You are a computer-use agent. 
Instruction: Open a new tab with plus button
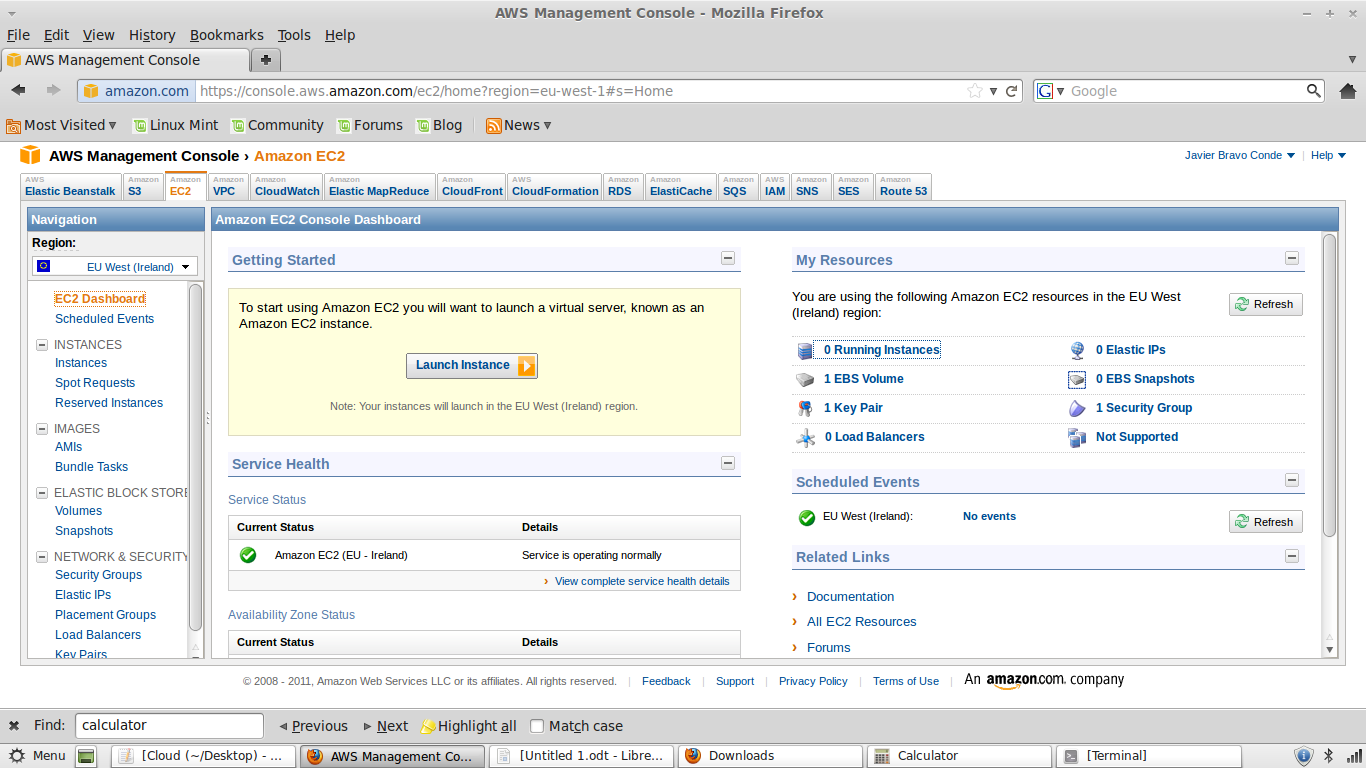265,60
